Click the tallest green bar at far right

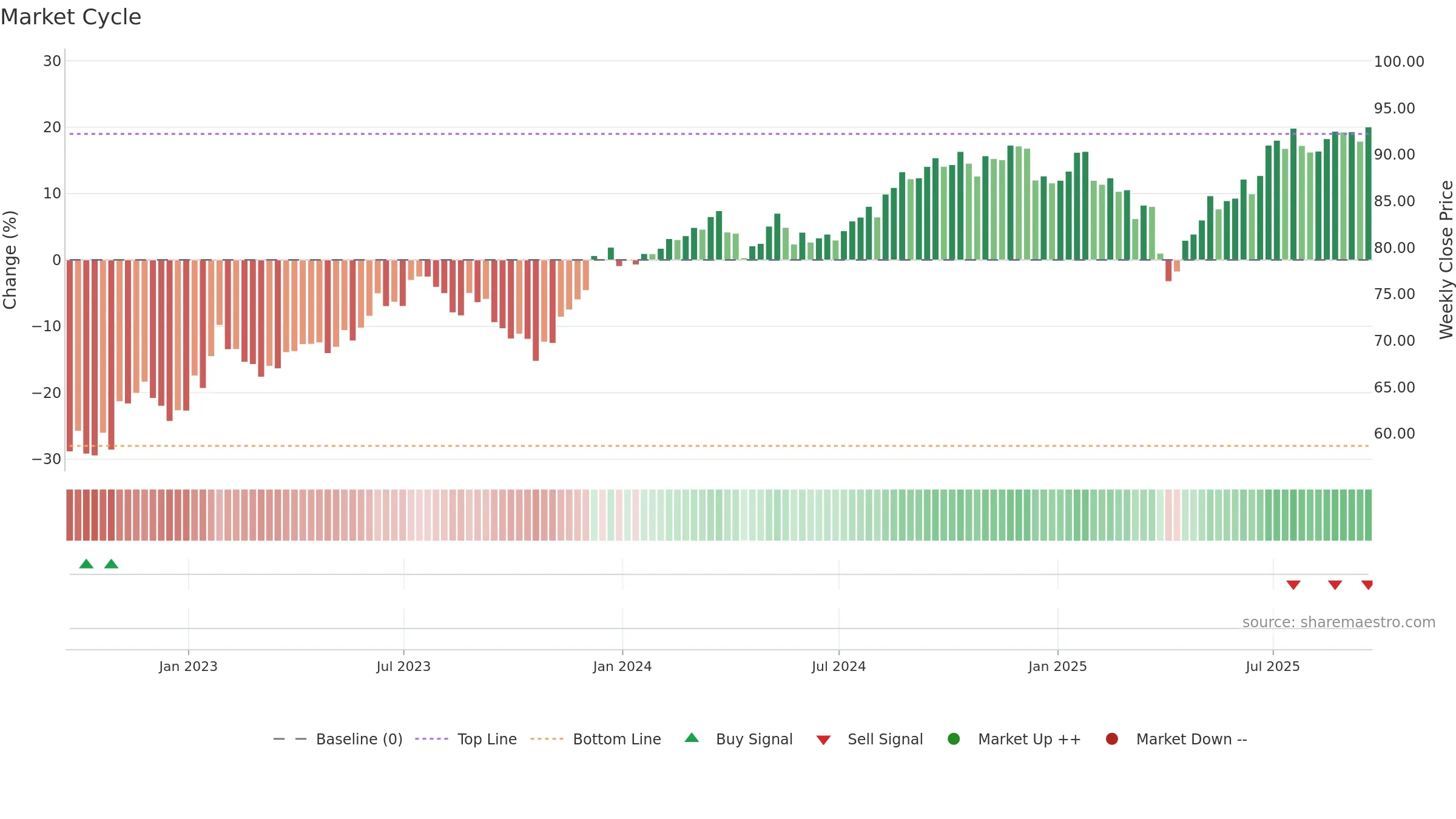(1368, 194)
